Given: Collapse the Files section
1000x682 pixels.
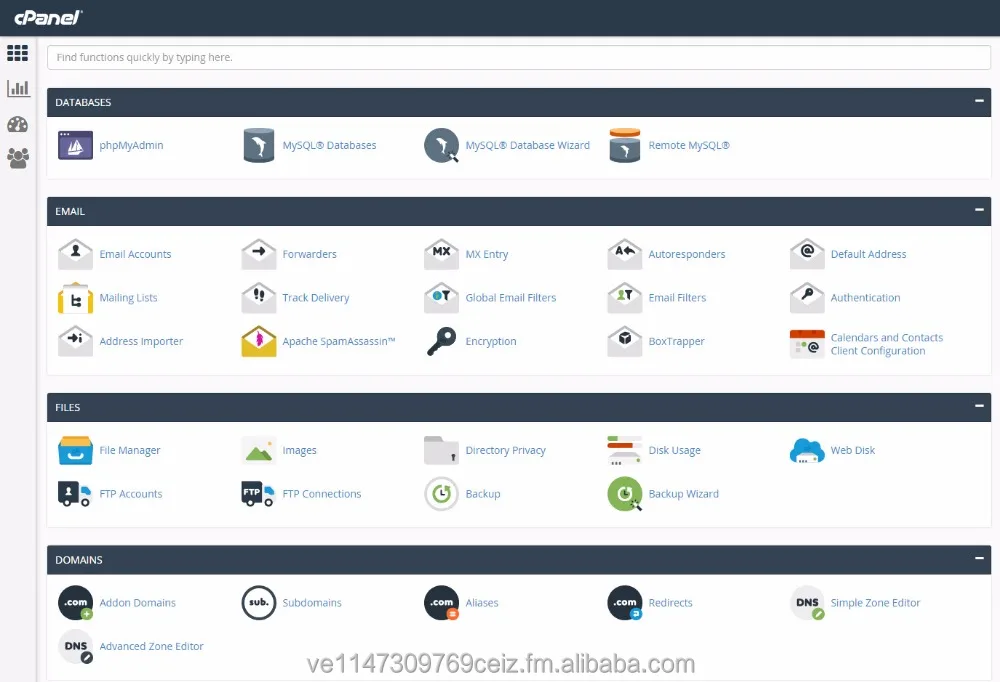Looking at the screenshot, I should pyautogui.click(x=979, y=406).
